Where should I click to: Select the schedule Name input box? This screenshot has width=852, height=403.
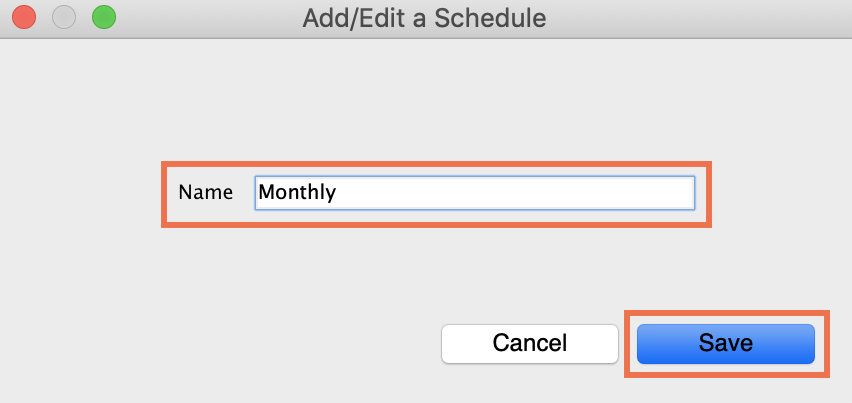point(474,192)
